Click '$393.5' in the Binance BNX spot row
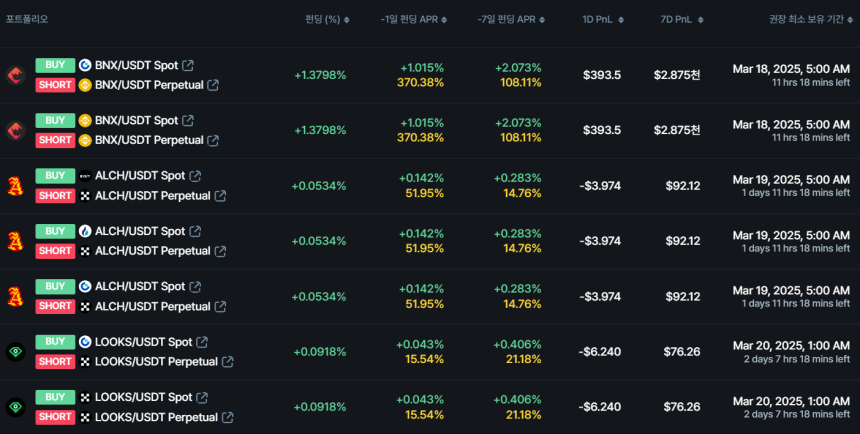The height and width of the screenshot is (434, 860). [602, 130]
